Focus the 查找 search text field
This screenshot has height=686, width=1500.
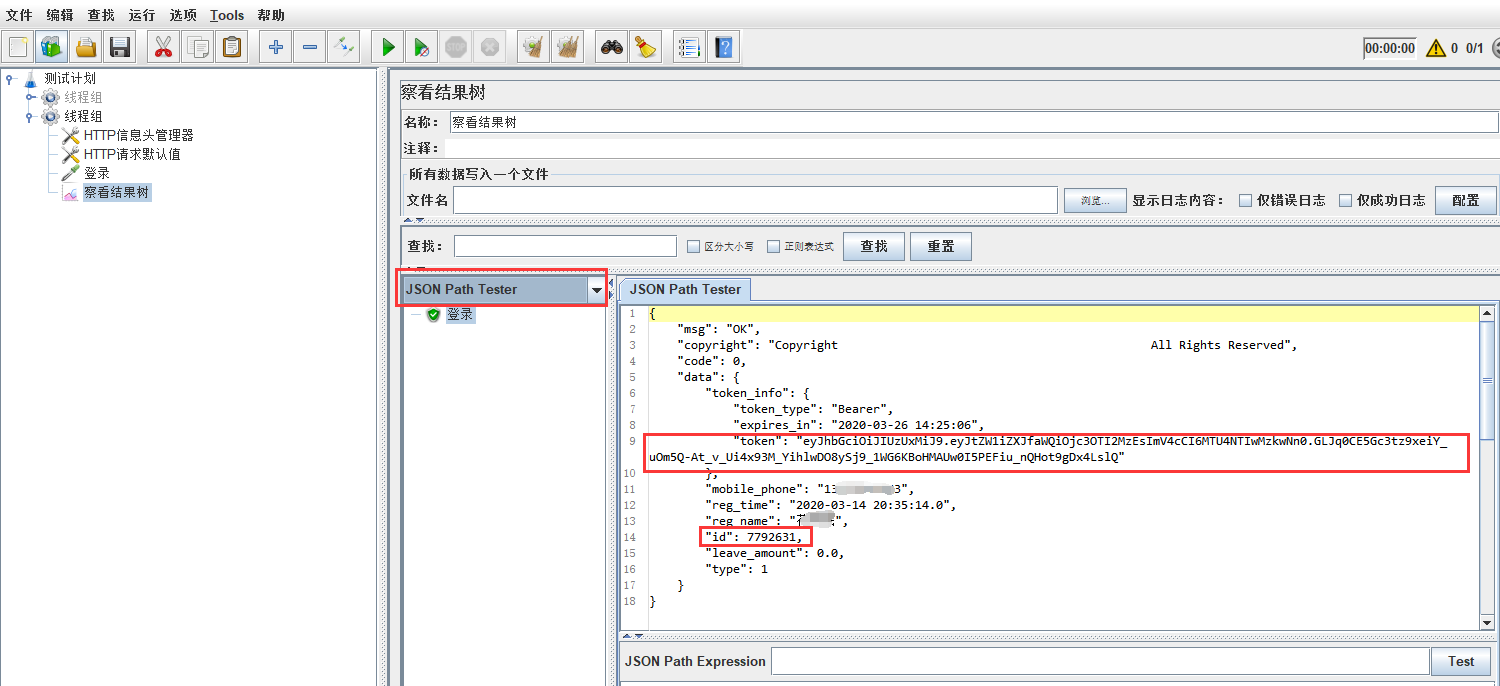565,246
